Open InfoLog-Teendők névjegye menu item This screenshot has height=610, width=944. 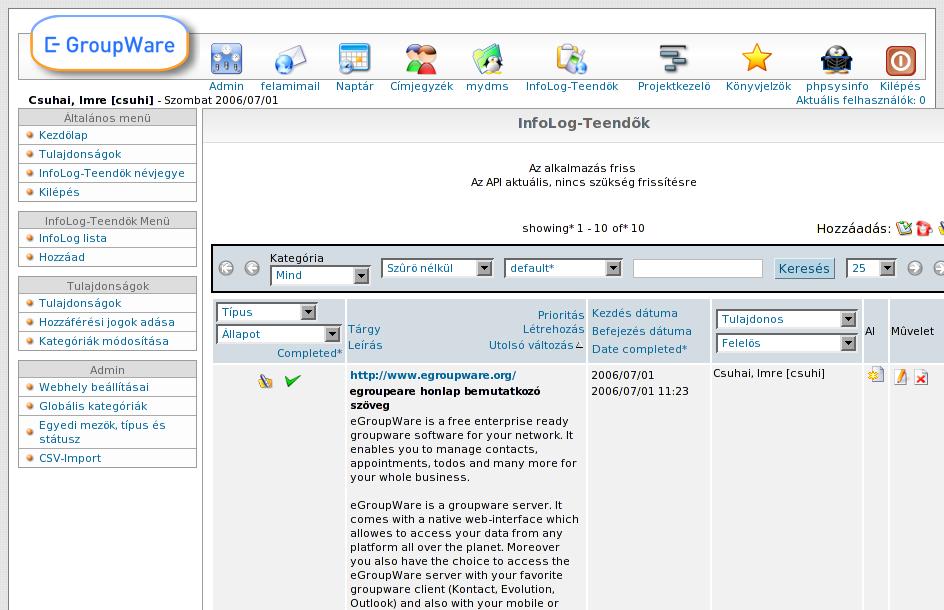click(x=112, y=173)
